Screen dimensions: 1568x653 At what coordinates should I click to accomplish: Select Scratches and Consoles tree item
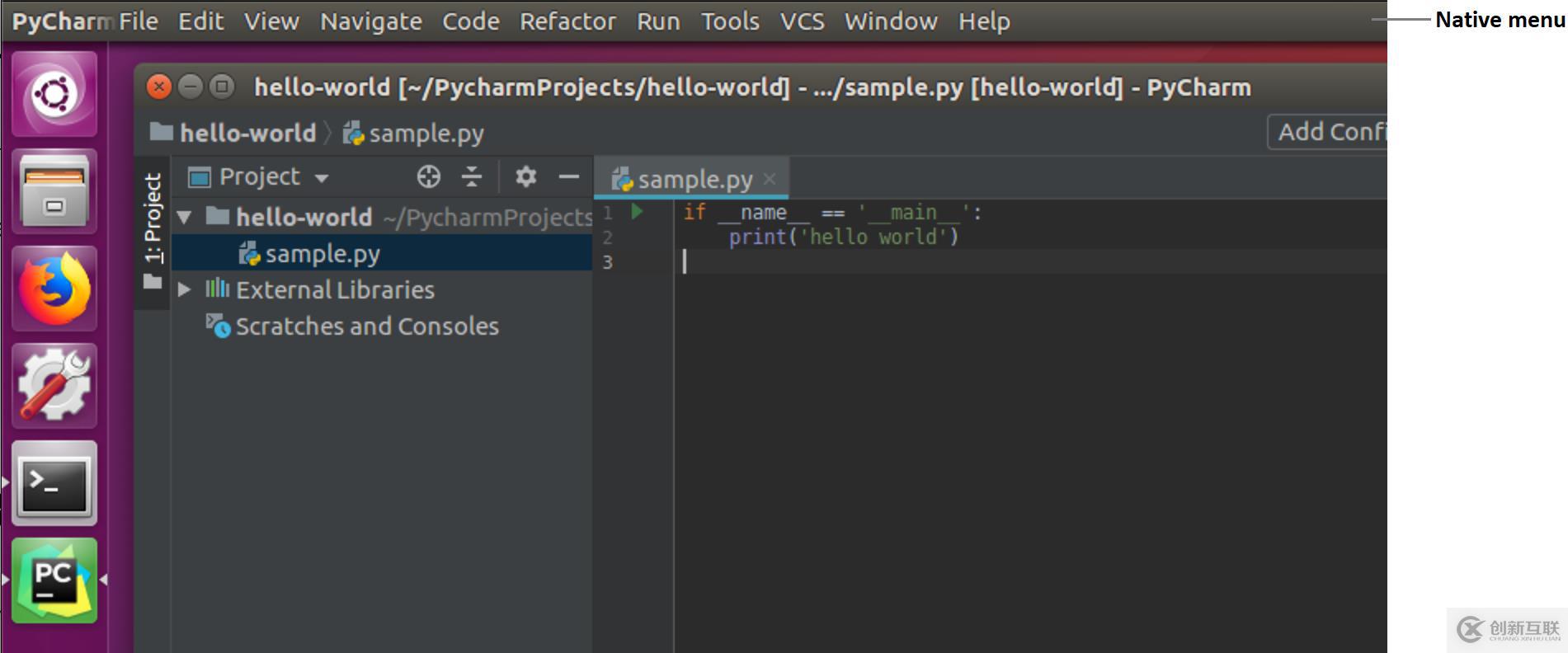click(367, 326)
